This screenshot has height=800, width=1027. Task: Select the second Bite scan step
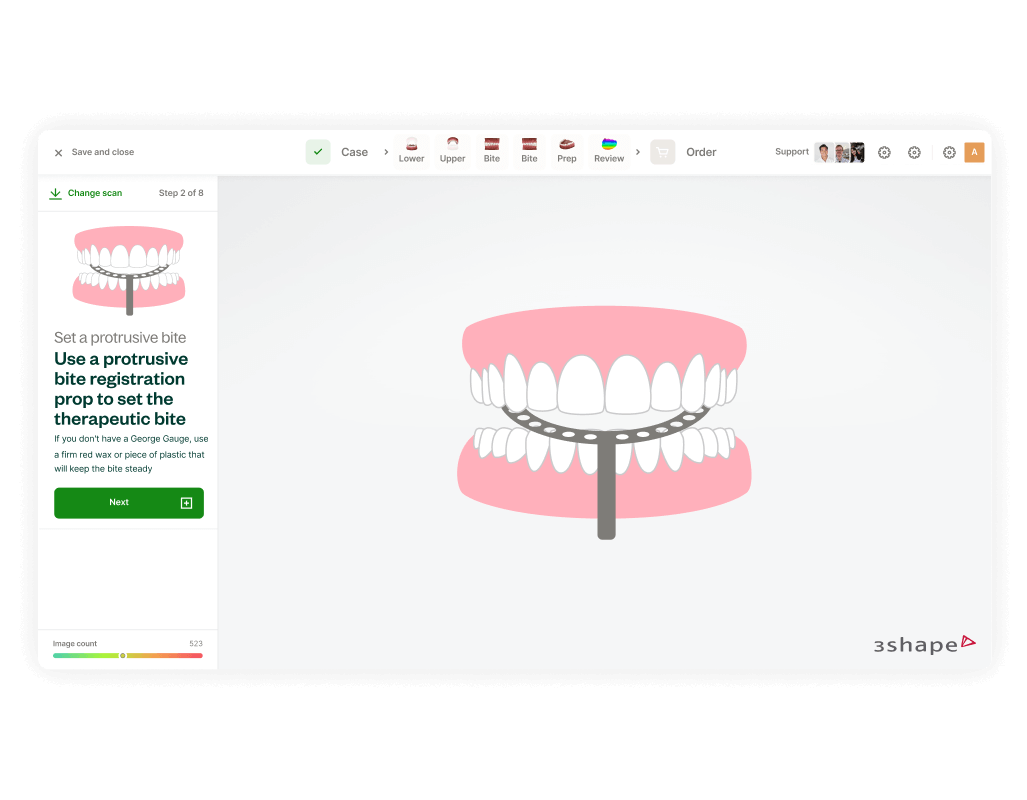click(x=529, y=151)
